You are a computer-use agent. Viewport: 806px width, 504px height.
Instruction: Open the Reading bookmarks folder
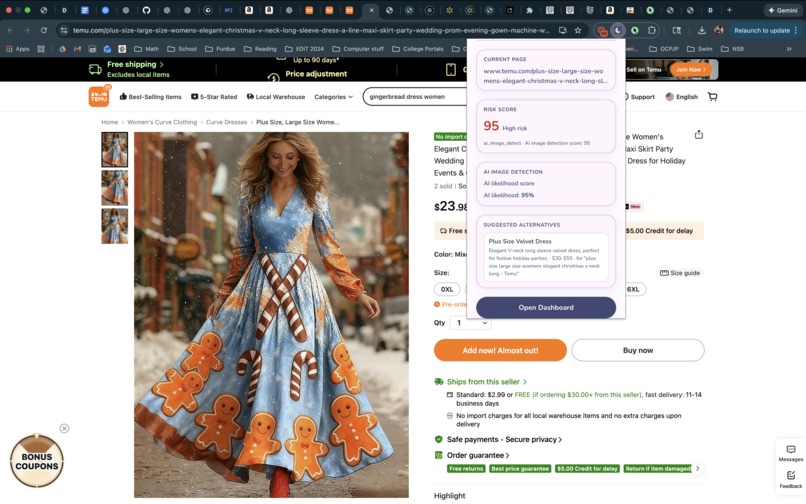(260, 49)
